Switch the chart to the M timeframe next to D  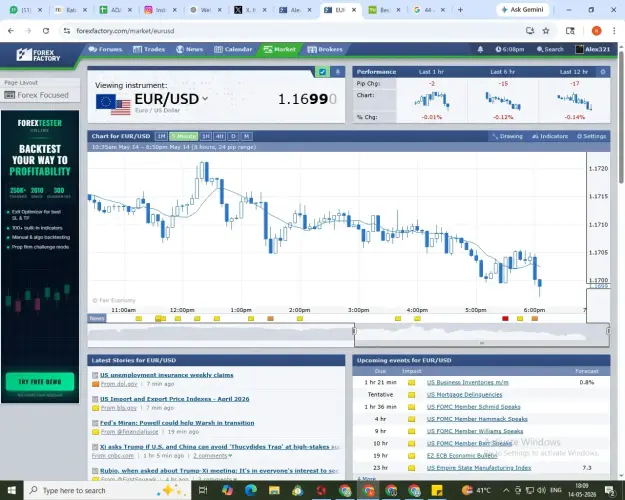point(246,136)
